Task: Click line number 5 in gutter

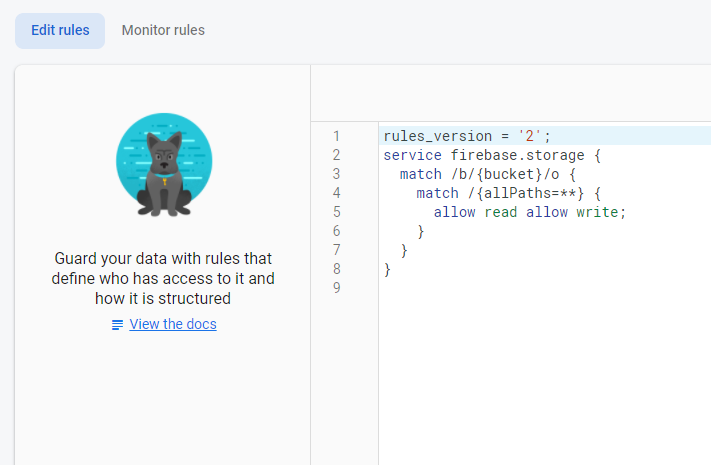Action: pos(336,212)
